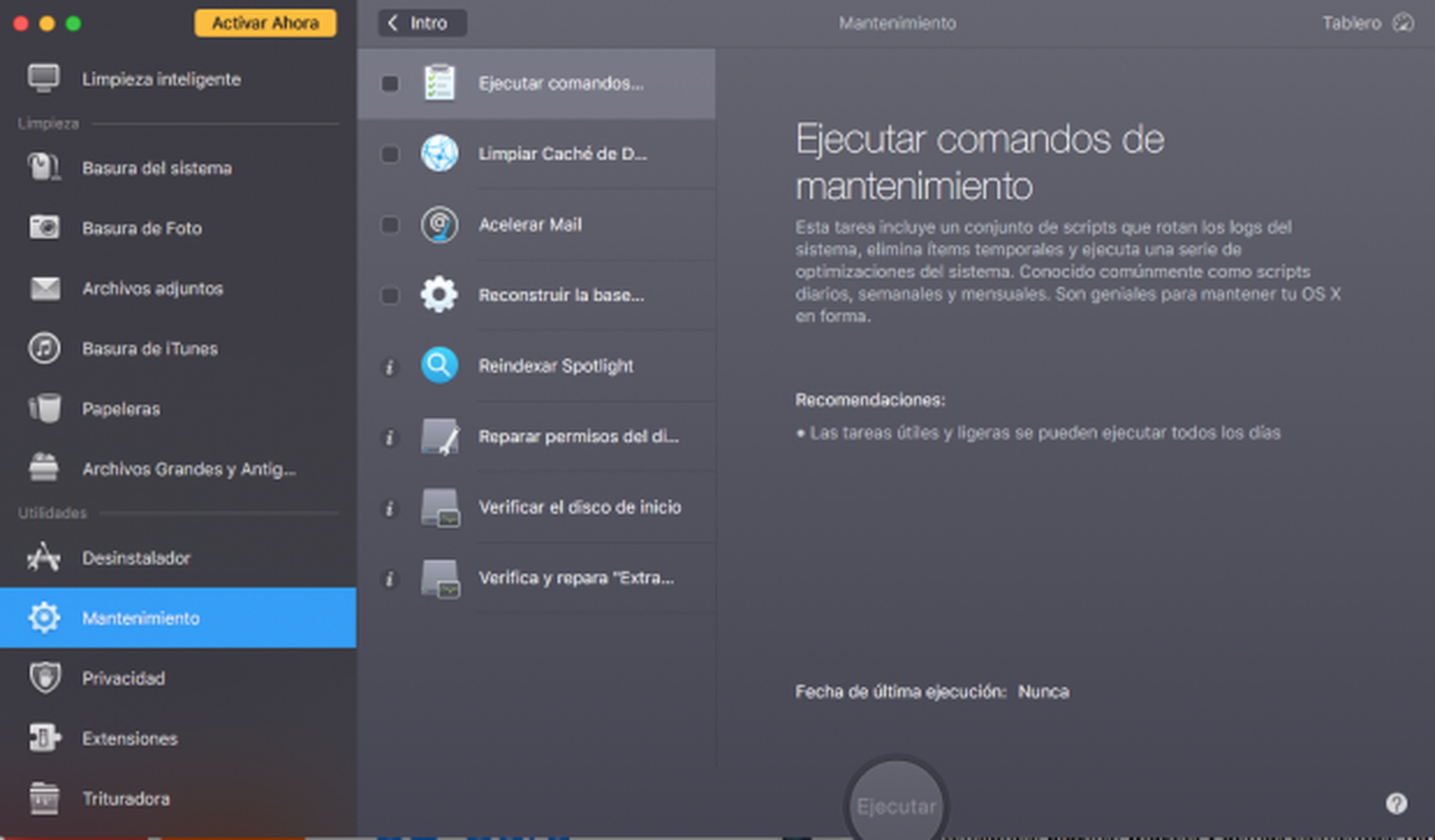Select the Reparar permisos del di... row
The height and width of the screenshot is (840, 1435).
point(536,436)
